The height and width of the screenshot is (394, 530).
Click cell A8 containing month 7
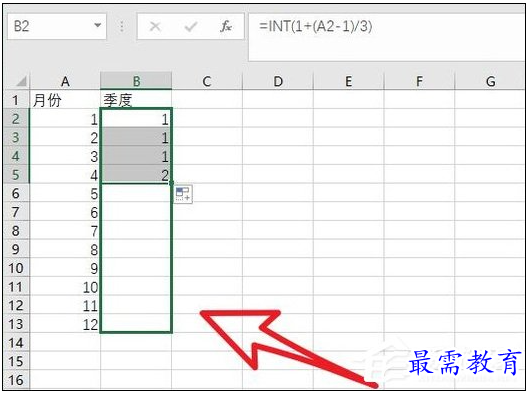tap(65, 230)
